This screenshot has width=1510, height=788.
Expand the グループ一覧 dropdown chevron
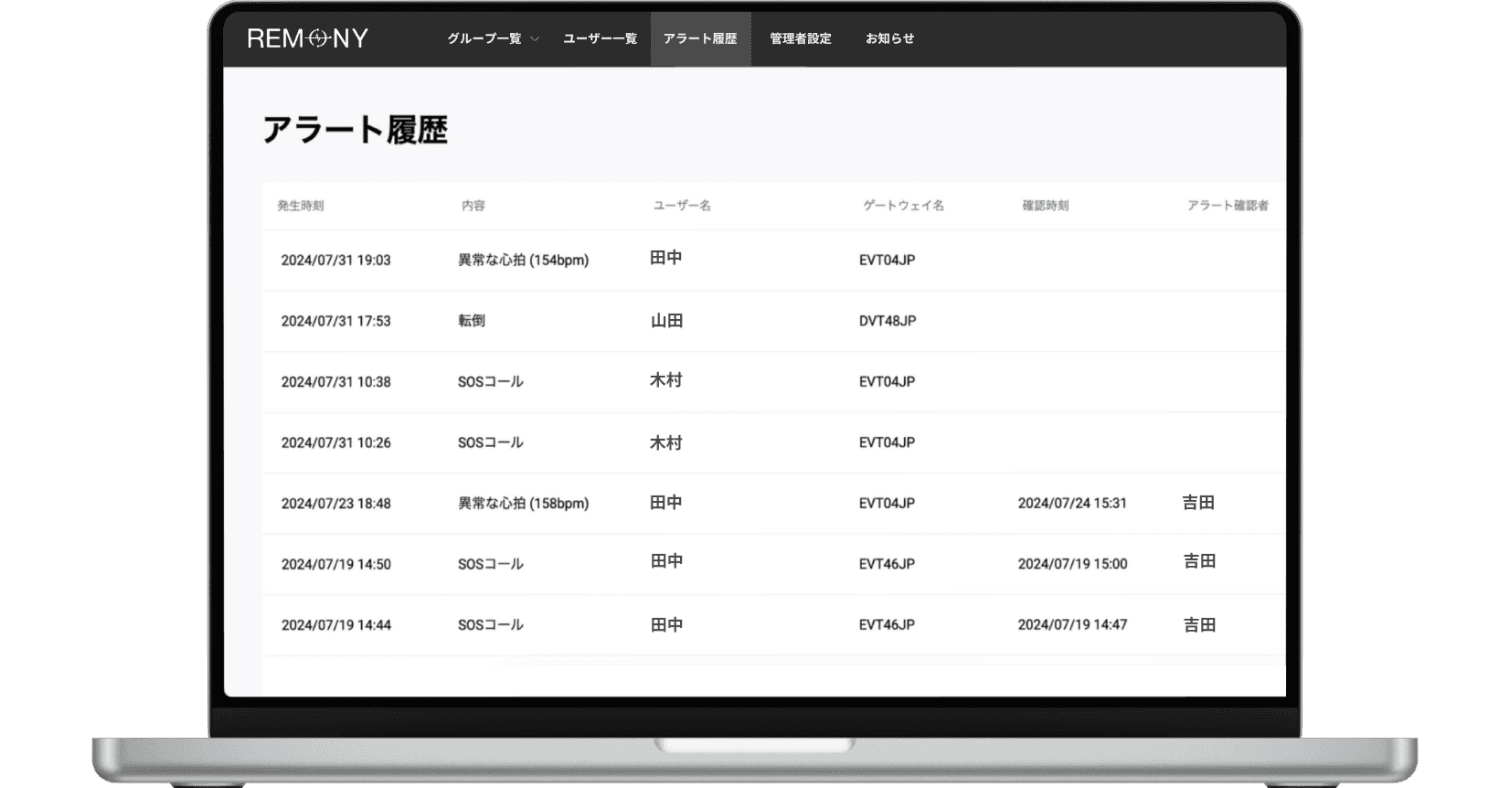(534, 40)
